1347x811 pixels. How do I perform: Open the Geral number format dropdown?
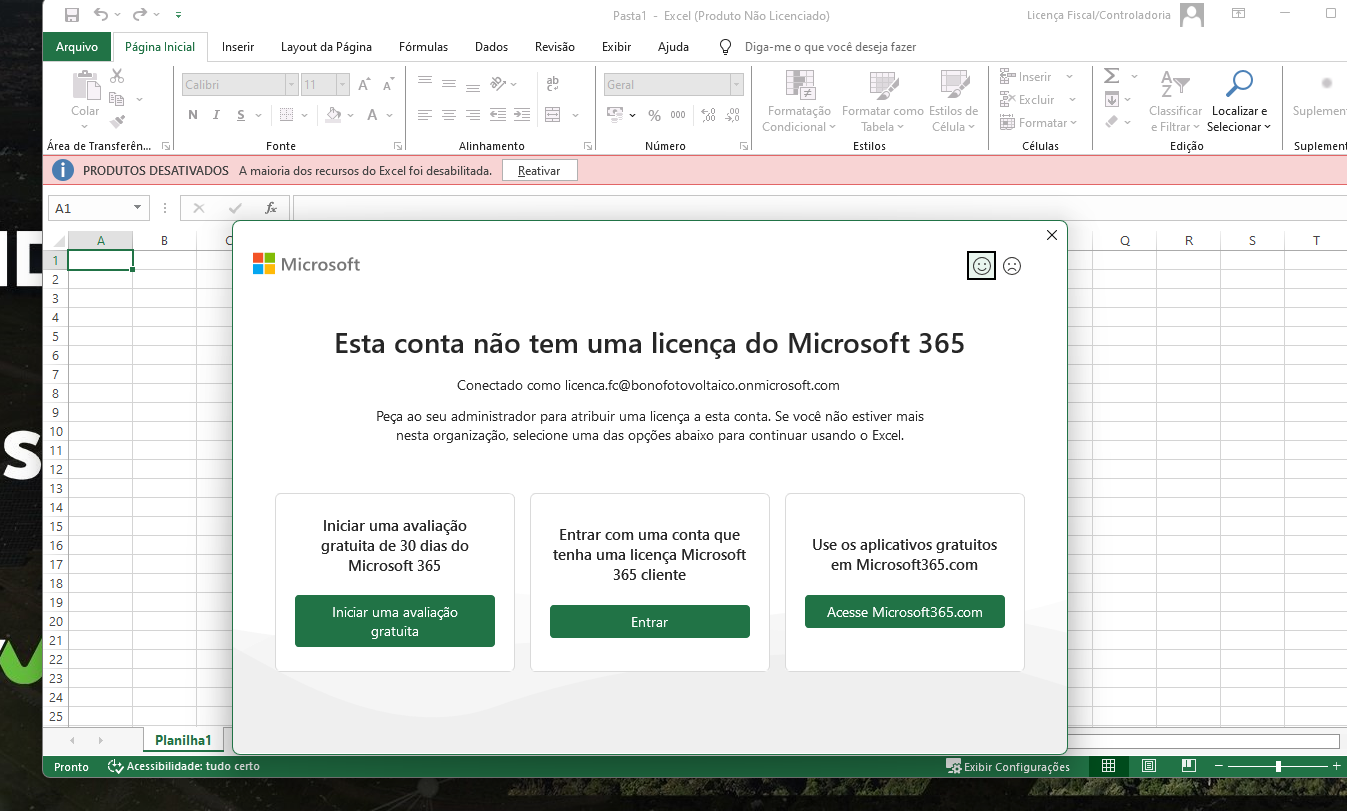point(736,85)
